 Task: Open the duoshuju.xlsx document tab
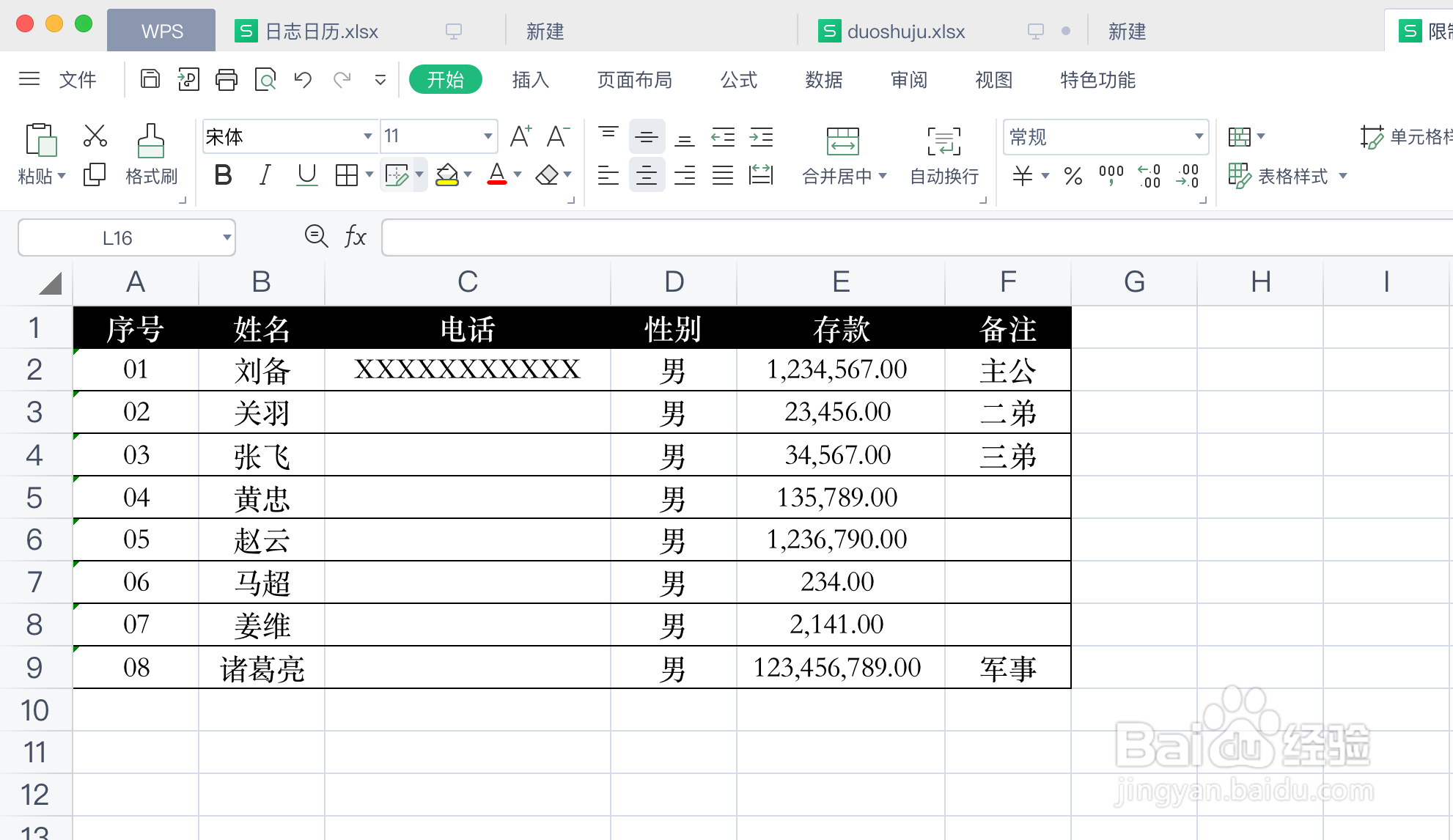click(891, 32)
